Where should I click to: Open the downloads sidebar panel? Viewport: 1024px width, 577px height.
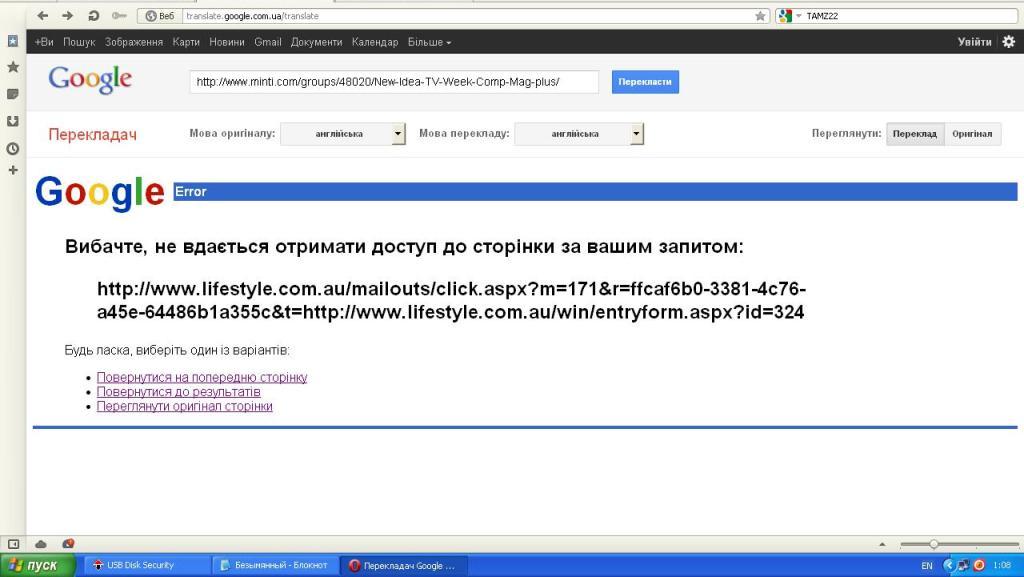tap(13, 121)
